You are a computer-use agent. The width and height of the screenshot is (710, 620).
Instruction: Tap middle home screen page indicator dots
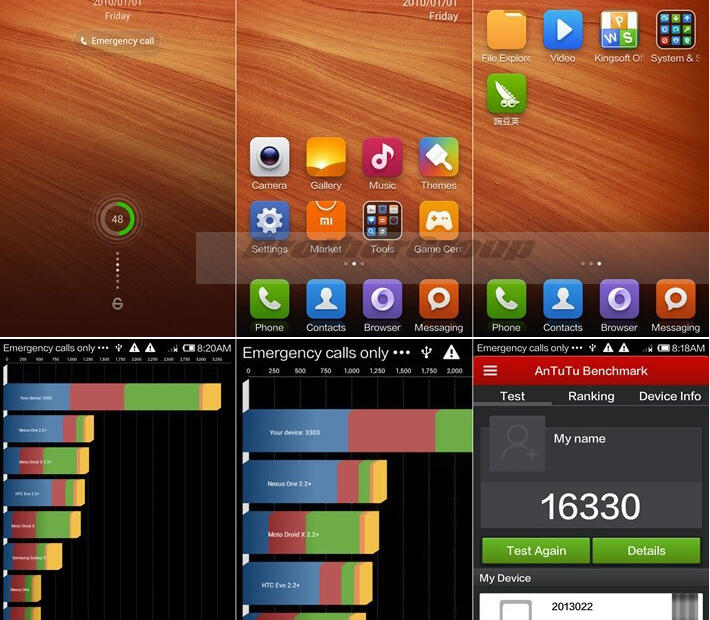(354, 264)
